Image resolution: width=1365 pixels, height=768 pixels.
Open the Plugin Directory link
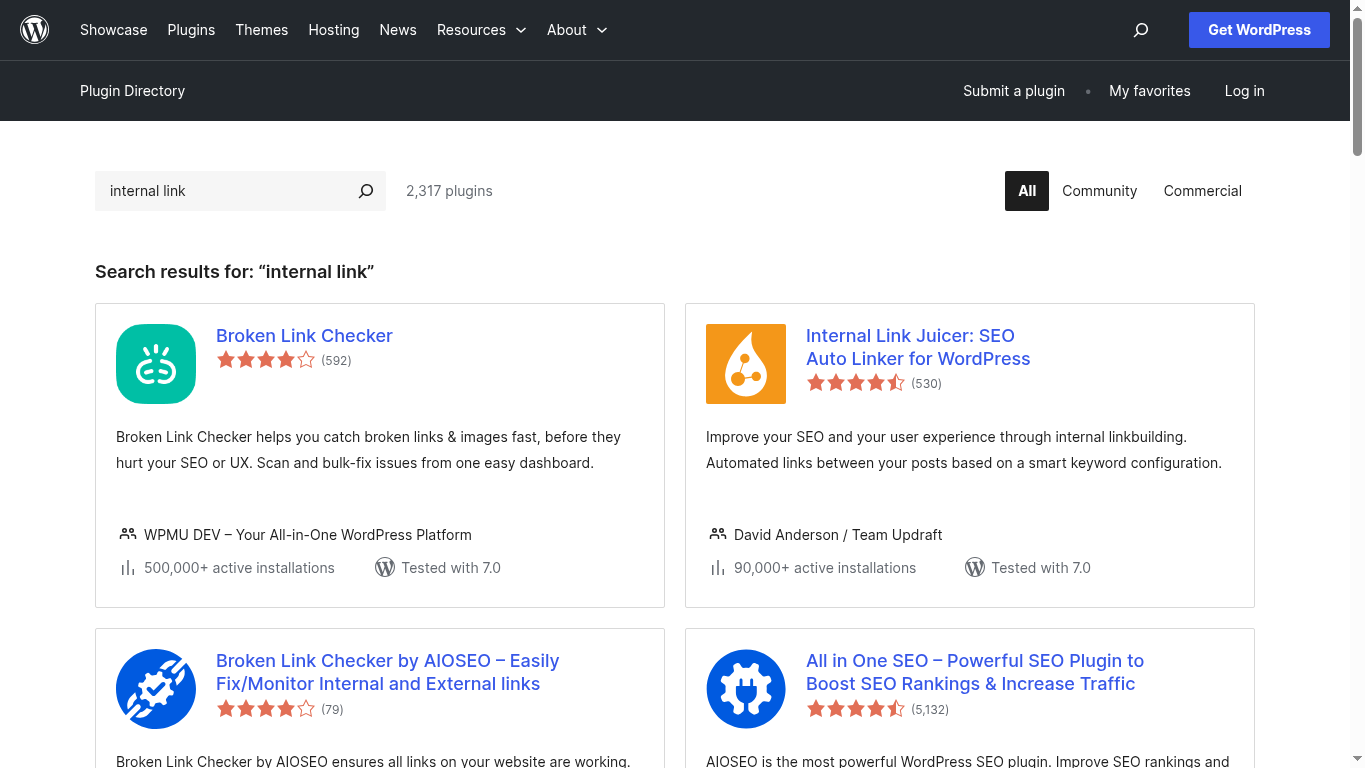[x=133, y=91]
